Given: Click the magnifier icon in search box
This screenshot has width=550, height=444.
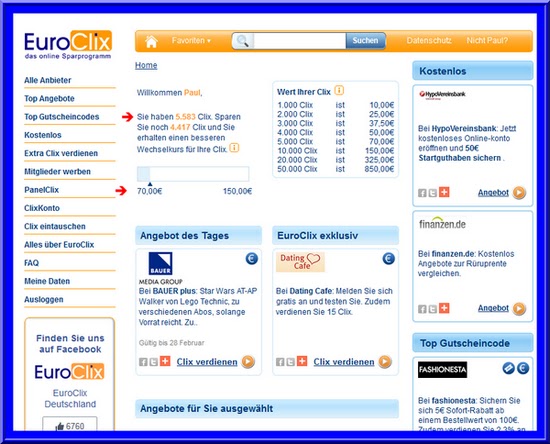Looking at the screenshot, I should tap(242, 41).
